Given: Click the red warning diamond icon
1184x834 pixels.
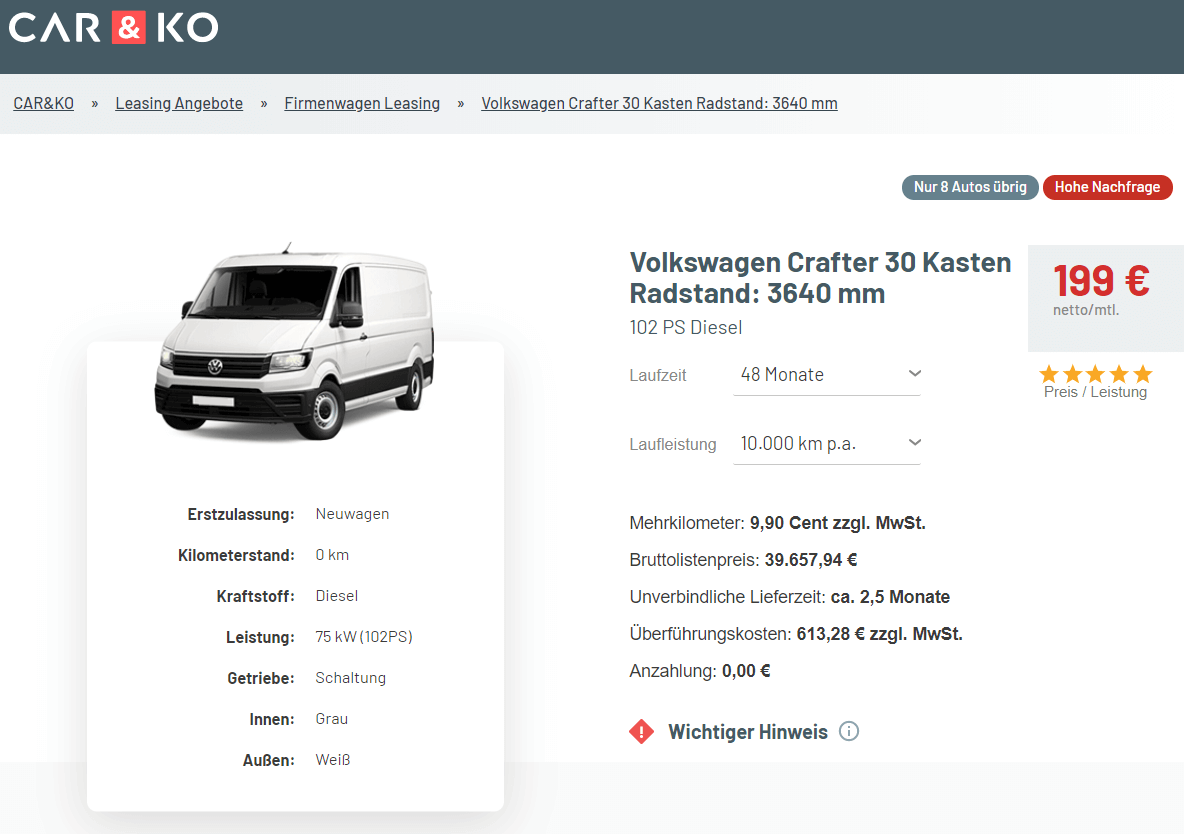Looking at the screenshot, I should [641, 731].
